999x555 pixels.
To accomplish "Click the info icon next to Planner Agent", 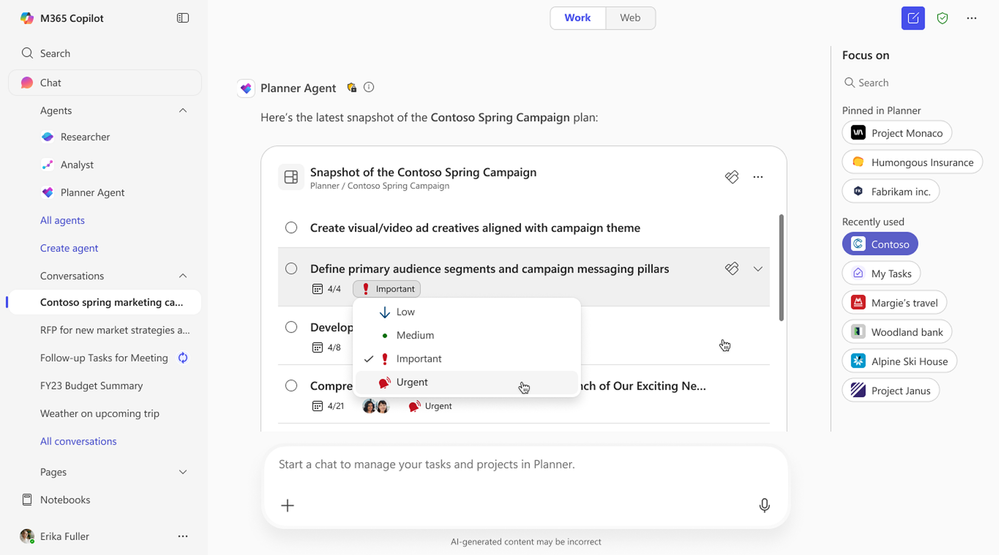I will [369, 87].
